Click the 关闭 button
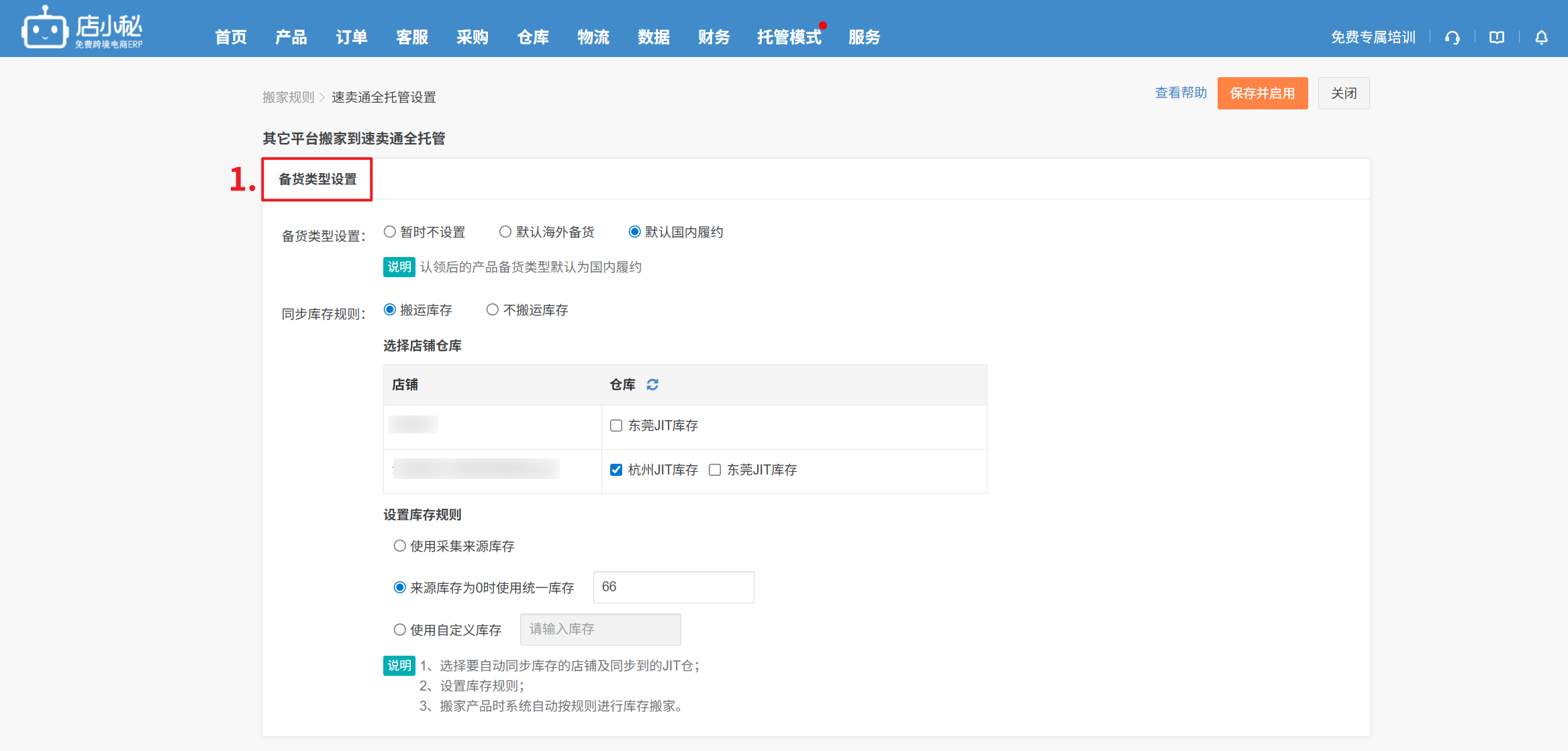 (1343, 93)
